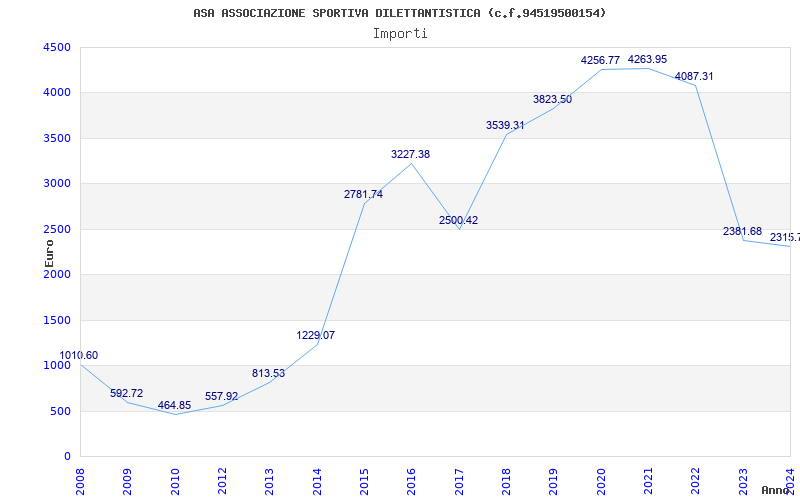Image resolution: width=800 pixels, height=500 pixels.
Task: Click the 464.85 lowest value label
Action: tap(174, 406)
